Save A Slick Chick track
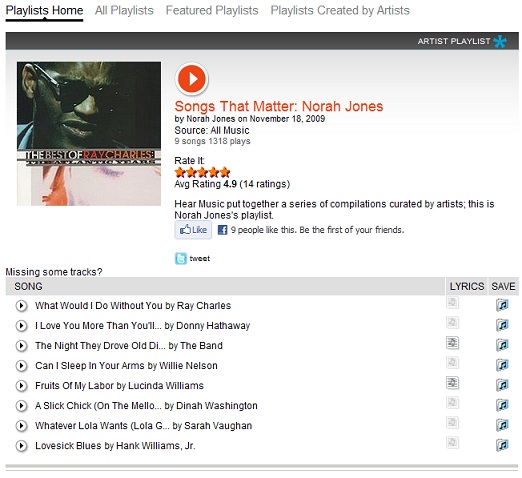This screenshot has width=522, height=478. (x=502, y=405)
